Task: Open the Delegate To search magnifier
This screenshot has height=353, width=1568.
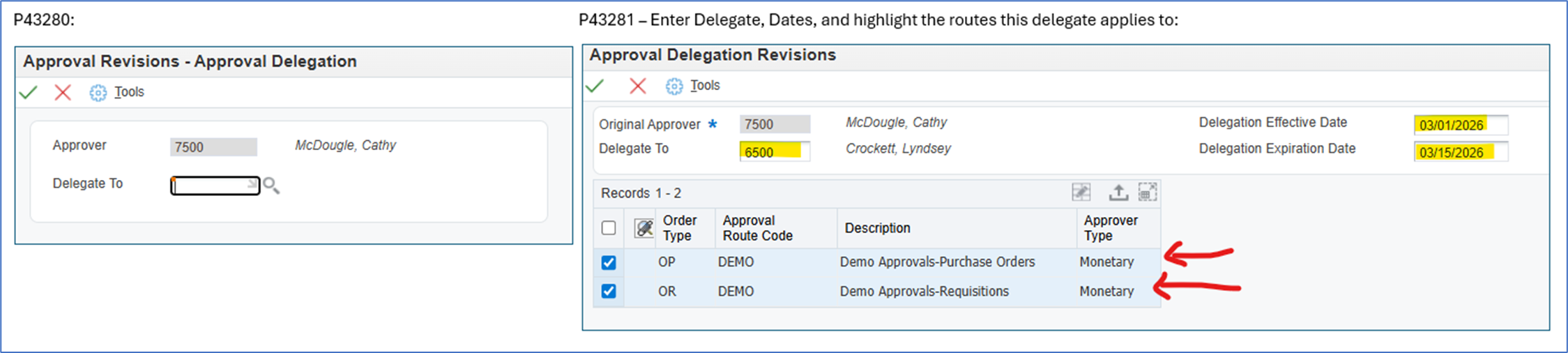Action: (x=271, y=186)
